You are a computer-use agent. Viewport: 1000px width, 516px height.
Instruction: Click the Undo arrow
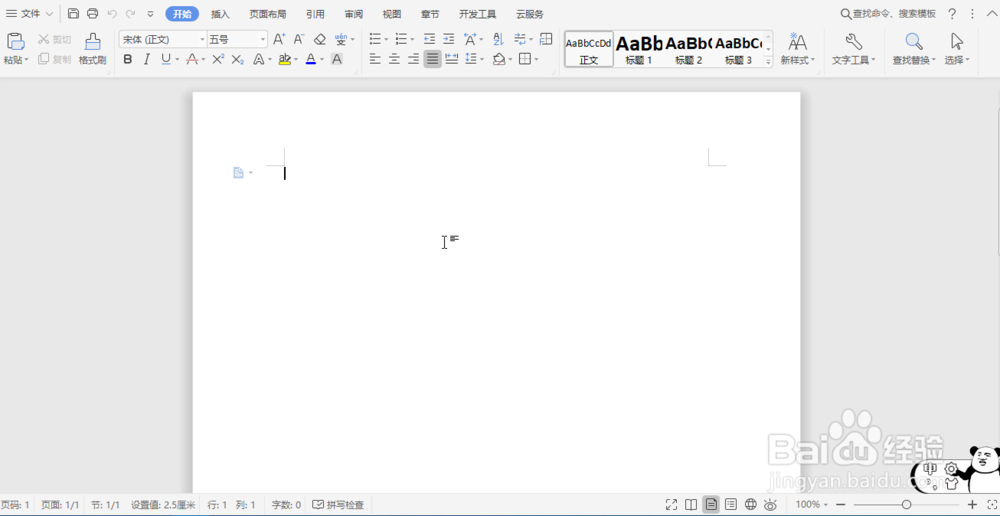click(112, 13)
